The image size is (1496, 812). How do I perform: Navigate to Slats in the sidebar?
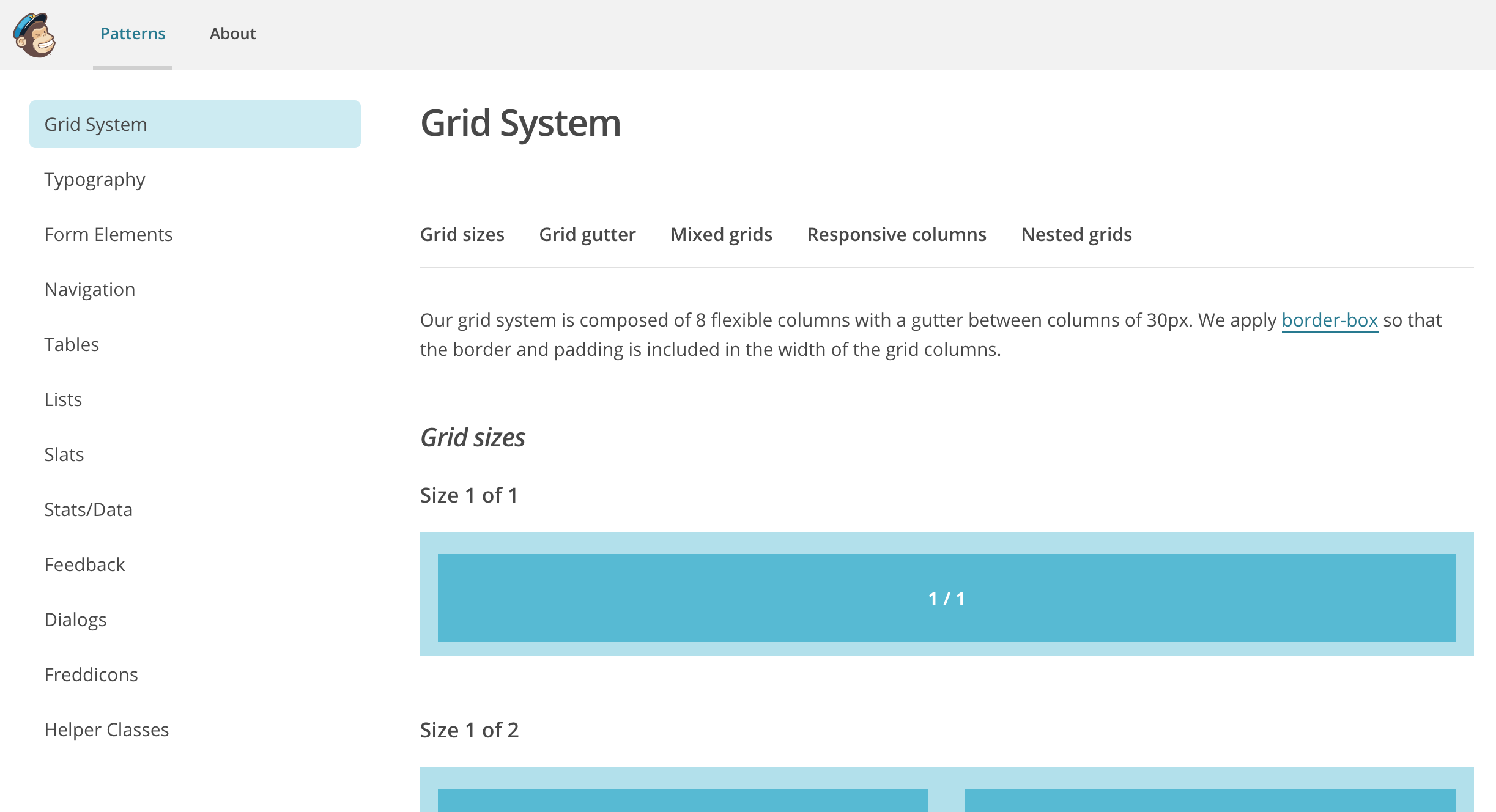(64, 455)
